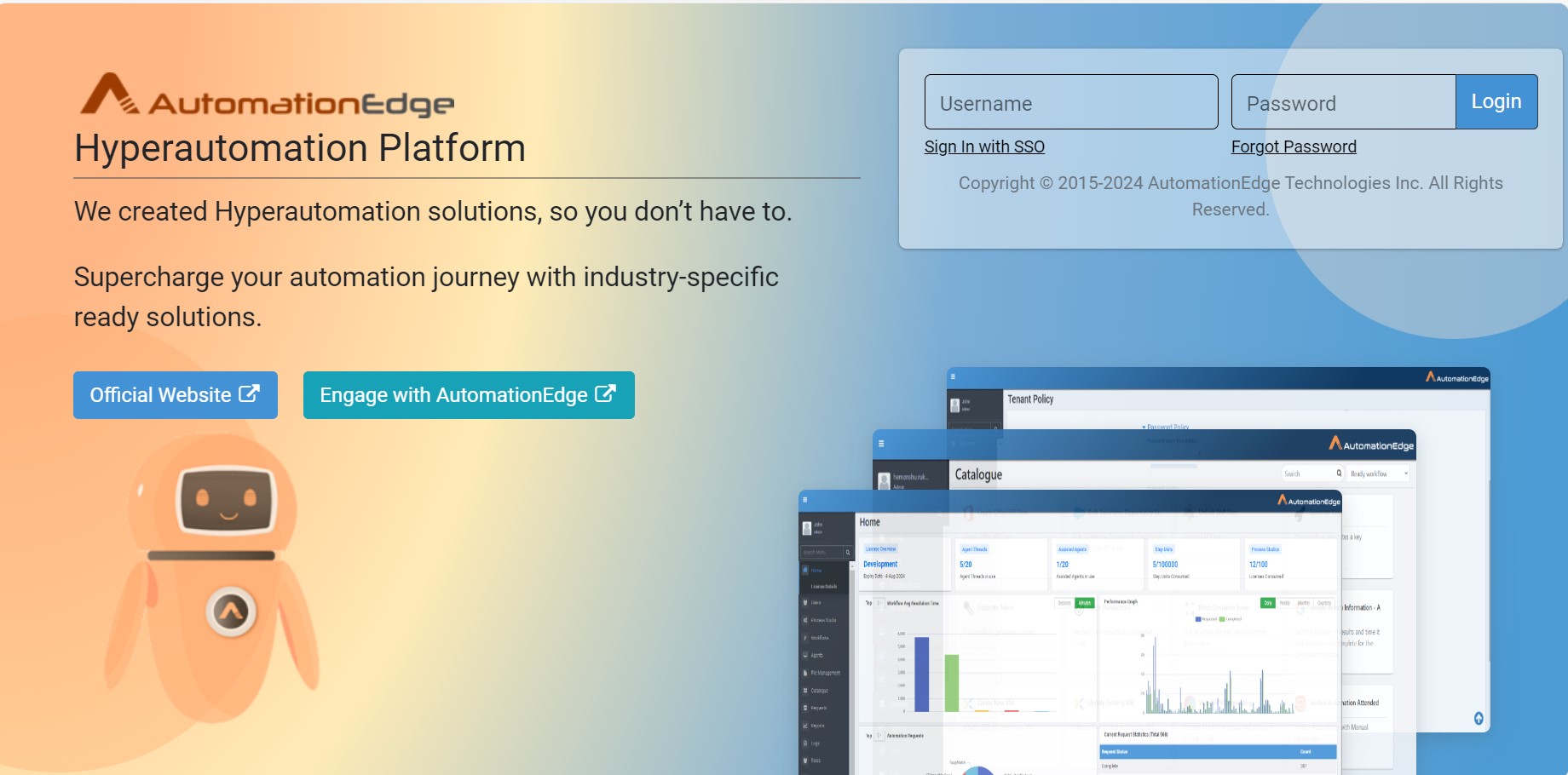Click the search magnifier in the Search Menu box
The height and width of the screenshot is (775, 1568).
[x=847, y=551]
